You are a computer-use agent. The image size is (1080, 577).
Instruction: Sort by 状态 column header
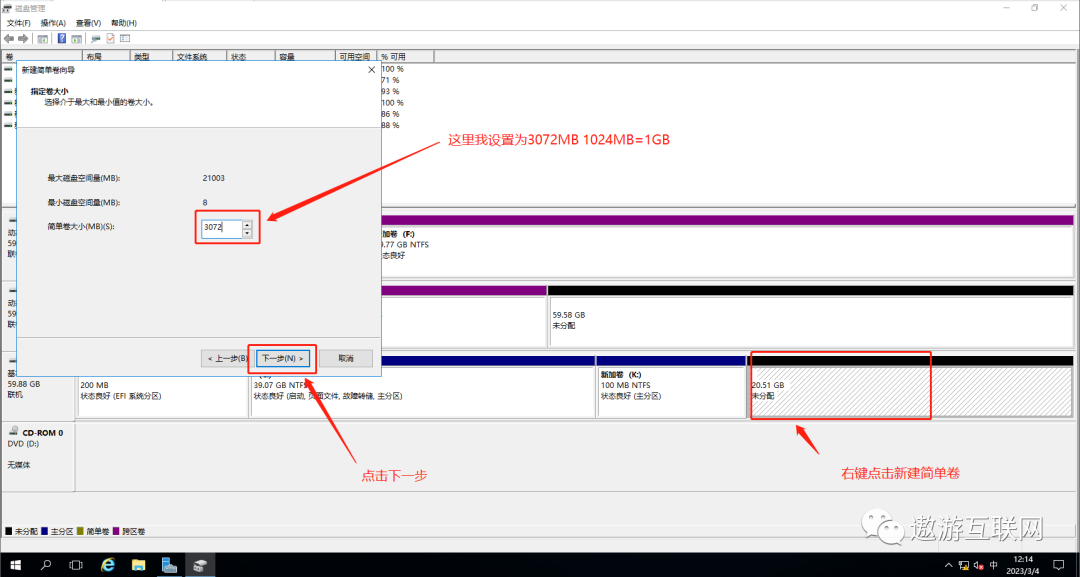[251, 56]
